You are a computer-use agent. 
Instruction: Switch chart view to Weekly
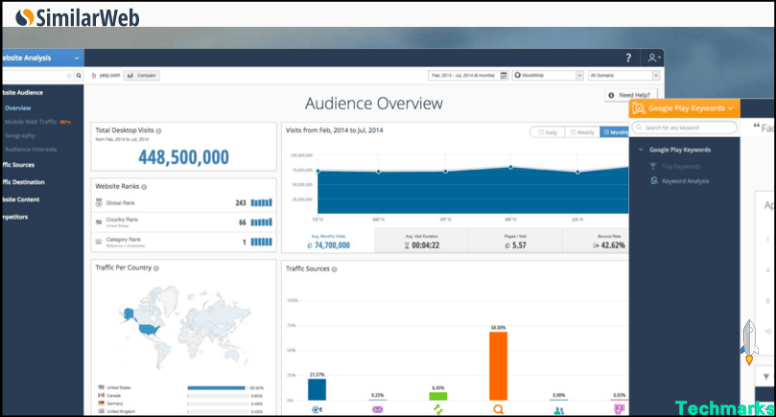[x=582, y=132]
